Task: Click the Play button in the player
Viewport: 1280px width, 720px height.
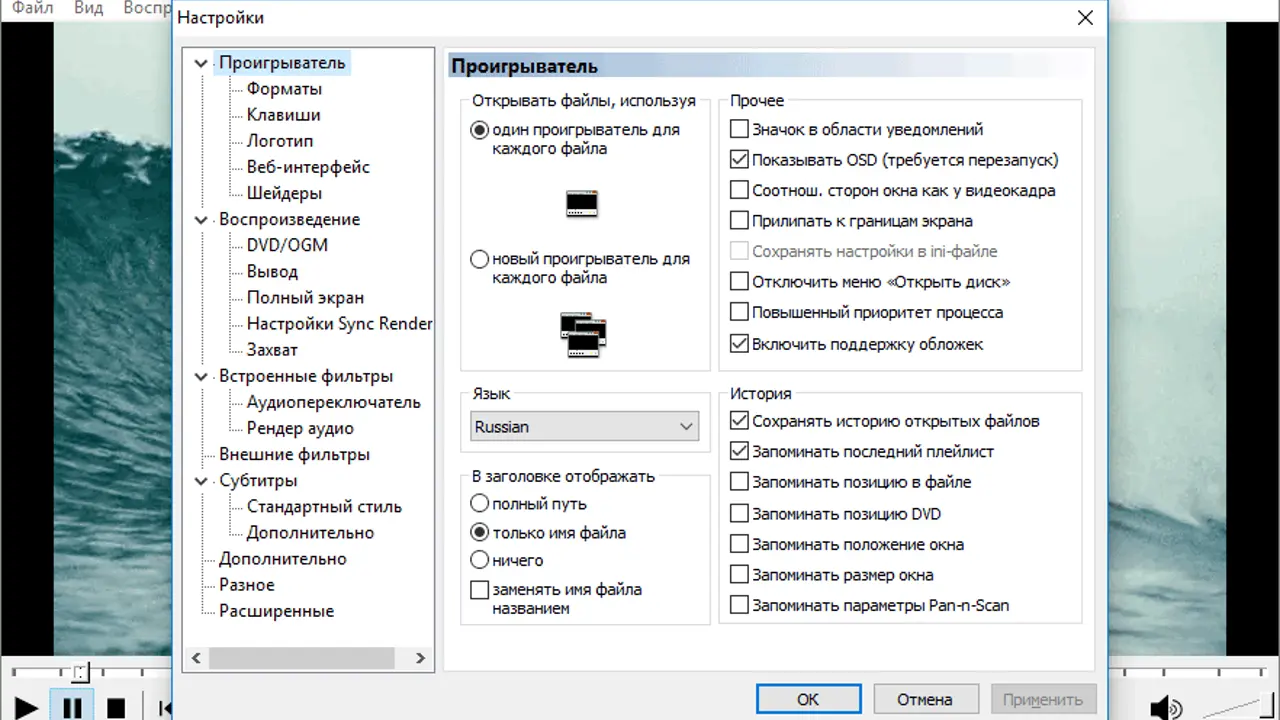Action: click(26, 708)
